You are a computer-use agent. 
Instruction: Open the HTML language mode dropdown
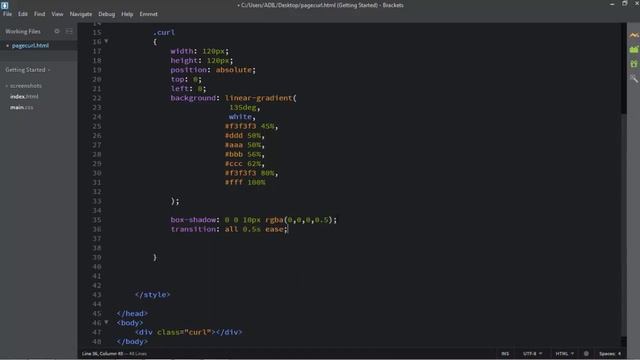coord(564,353)
